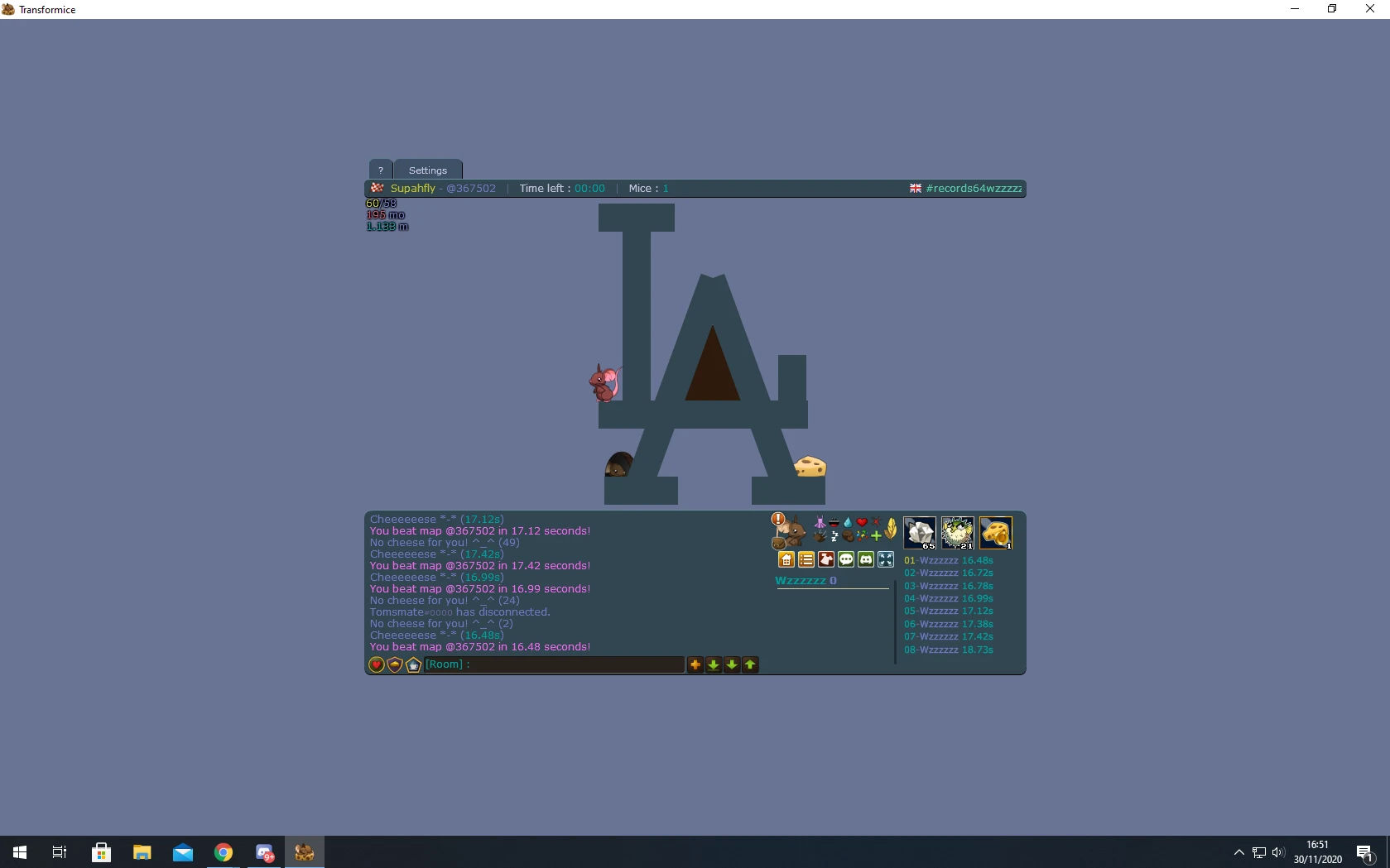
Task: Click record entry 03-Wzzzzzz 16.78s
Action: point(949,586)
